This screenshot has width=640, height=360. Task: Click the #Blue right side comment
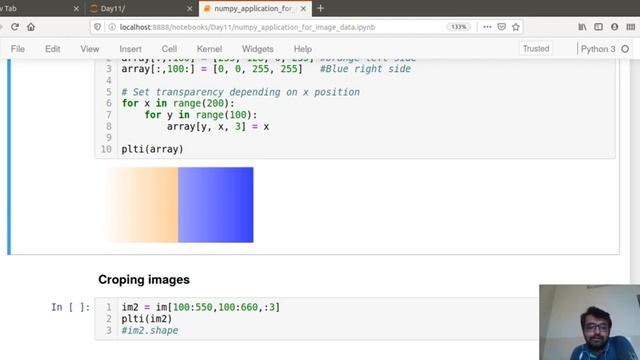365,69
